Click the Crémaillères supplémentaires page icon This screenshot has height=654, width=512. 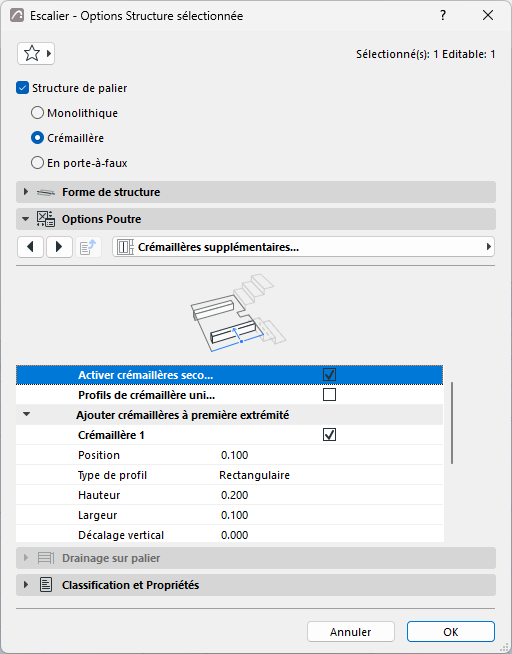pyautogui.click(x=125, y=247)
